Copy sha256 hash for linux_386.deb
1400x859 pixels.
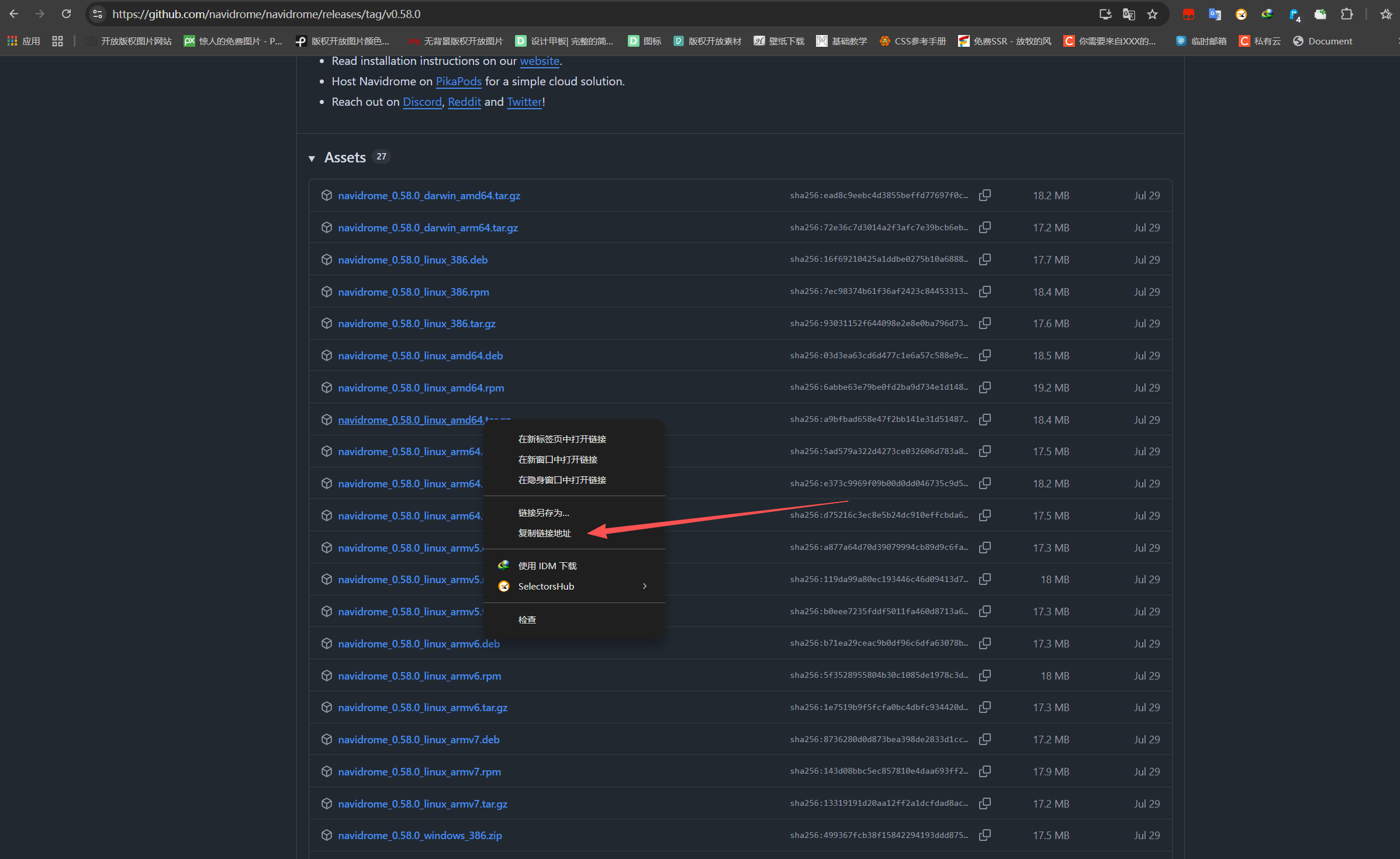(x=985, y=259)
